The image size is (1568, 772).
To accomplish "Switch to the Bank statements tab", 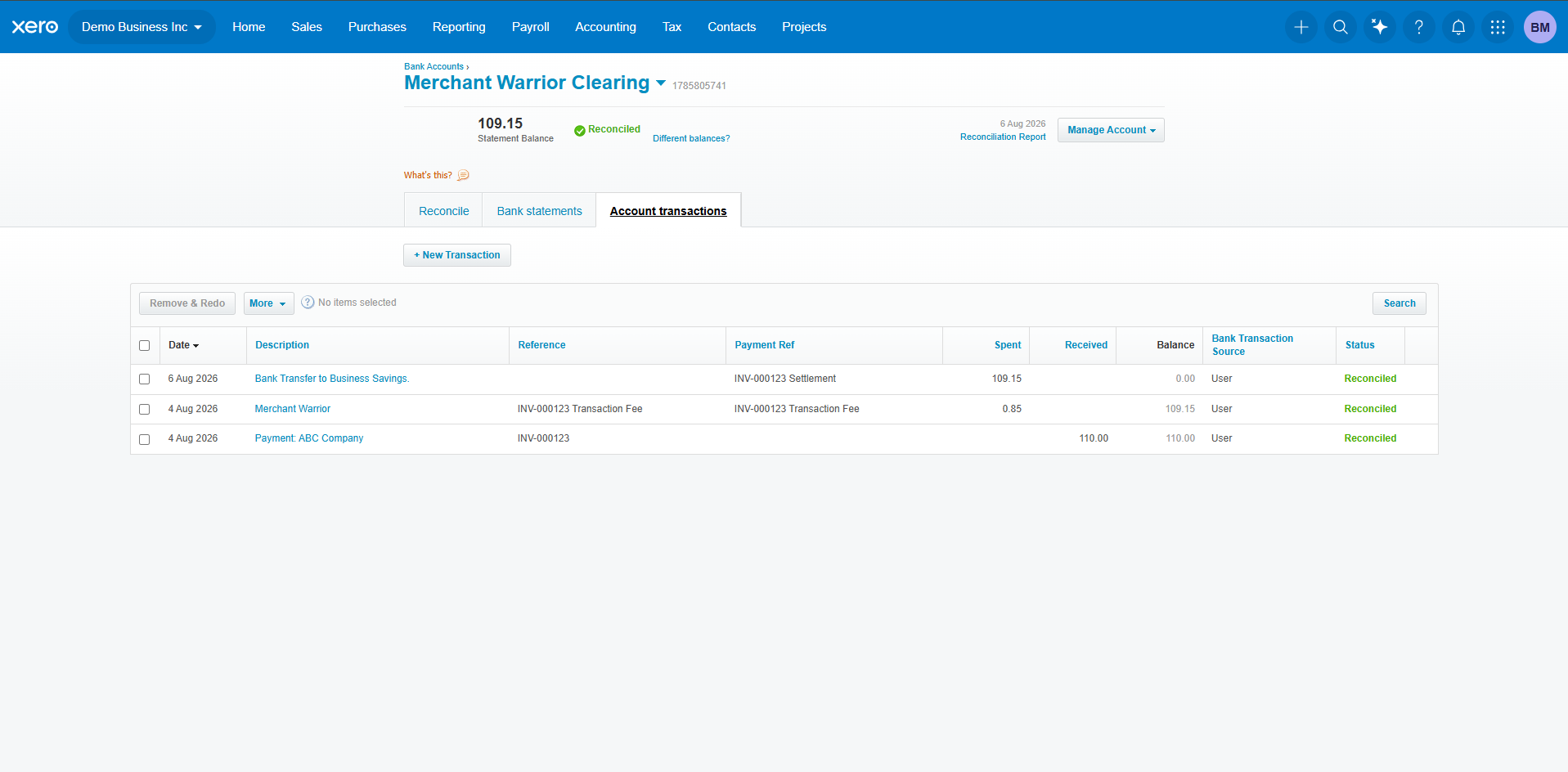I will (539, 211).
